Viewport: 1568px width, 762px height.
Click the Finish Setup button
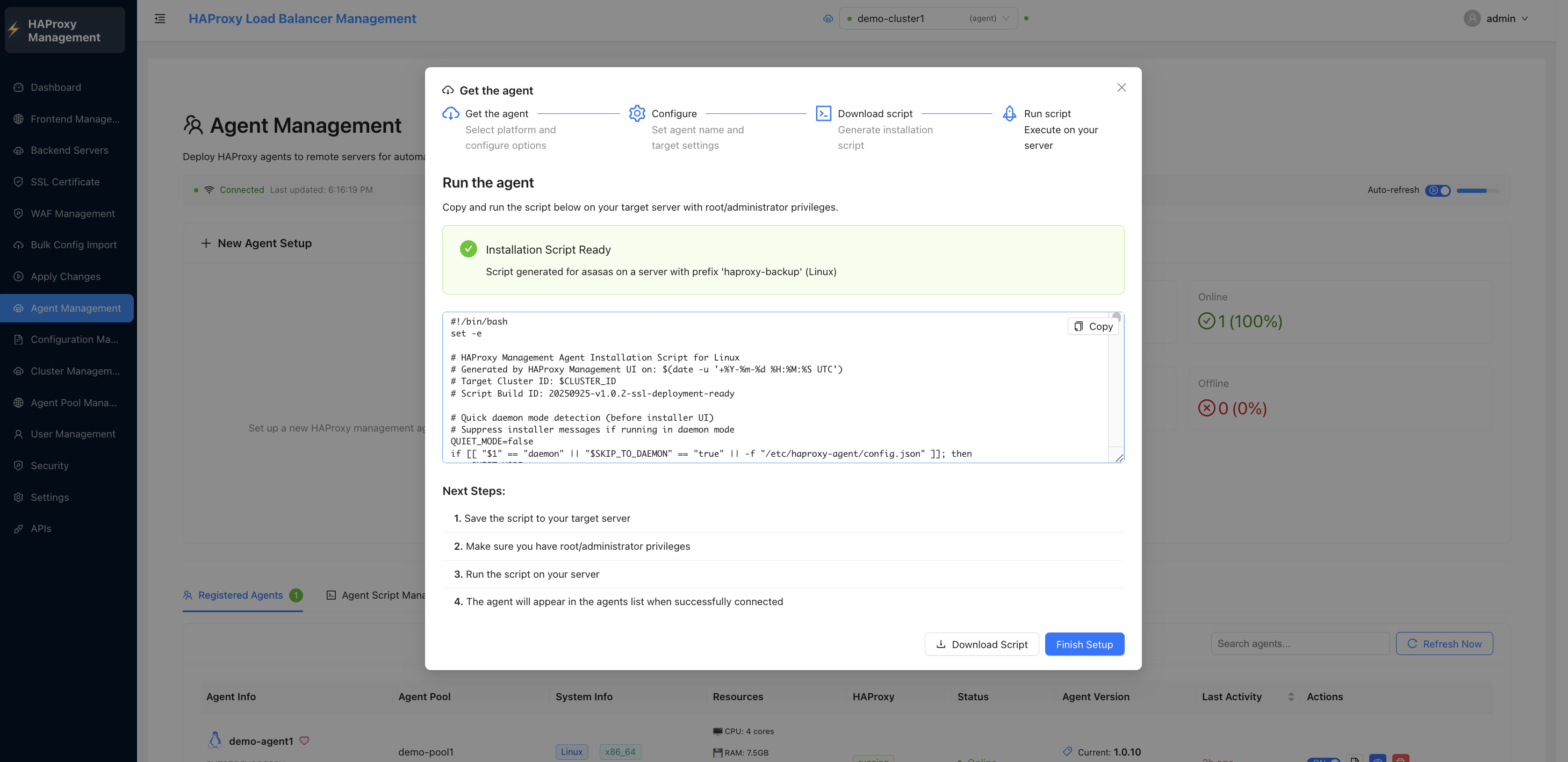point(1084,644)
